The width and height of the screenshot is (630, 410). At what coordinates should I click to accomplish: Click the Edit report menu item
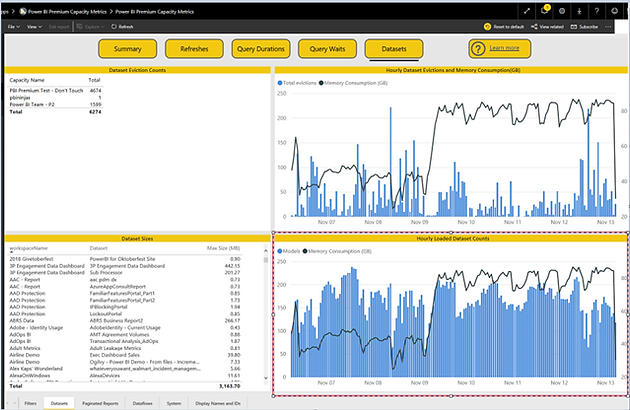coord(59,27)
